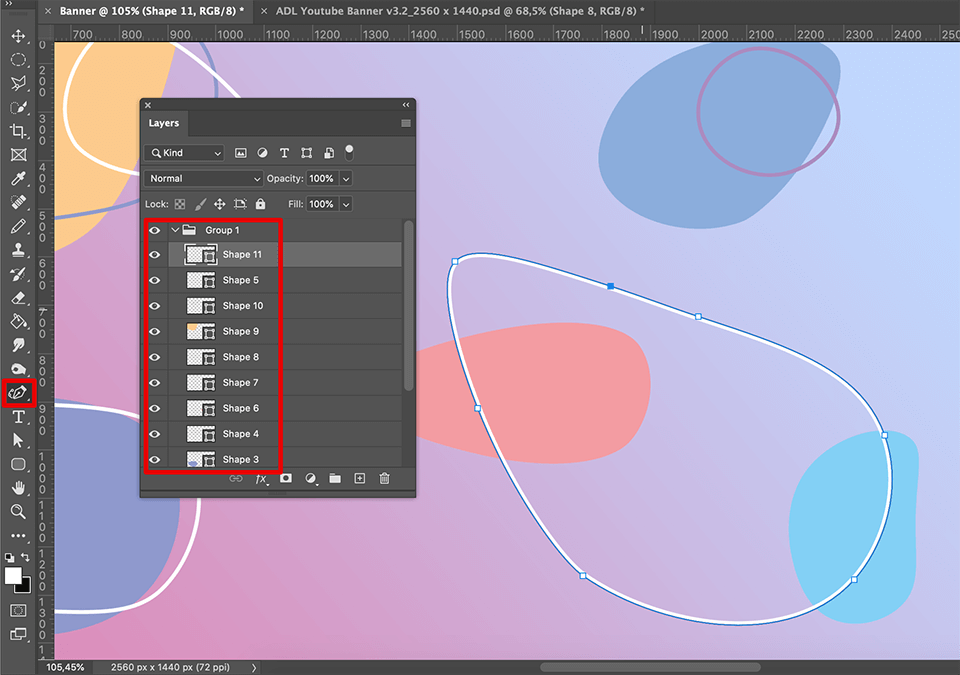
Task: Open the Normal blend mode dropdown
Action: coord(203,178)
